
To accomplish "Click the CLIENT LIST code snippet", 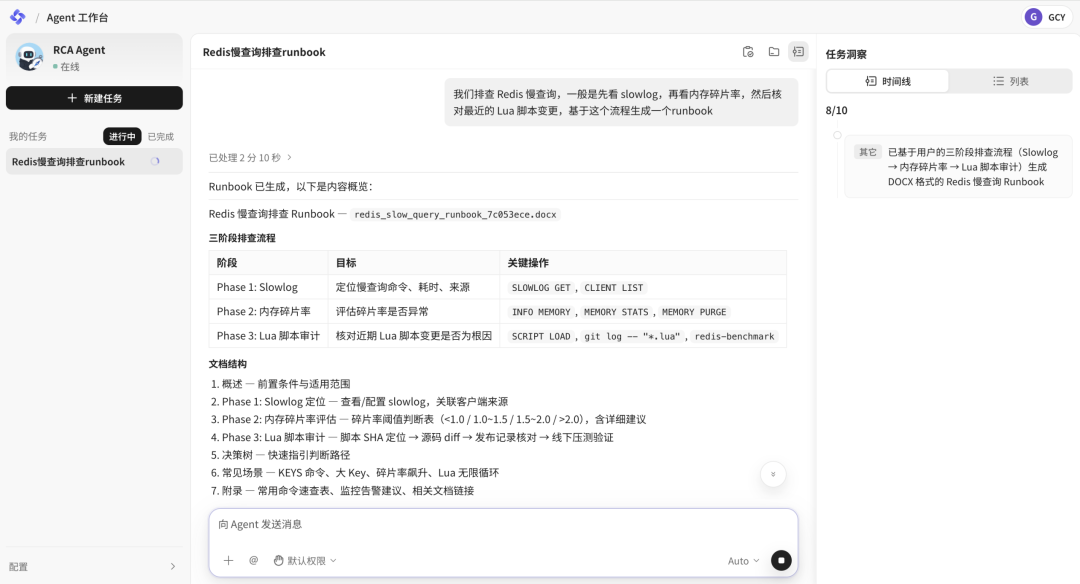I will coord(613,288).
